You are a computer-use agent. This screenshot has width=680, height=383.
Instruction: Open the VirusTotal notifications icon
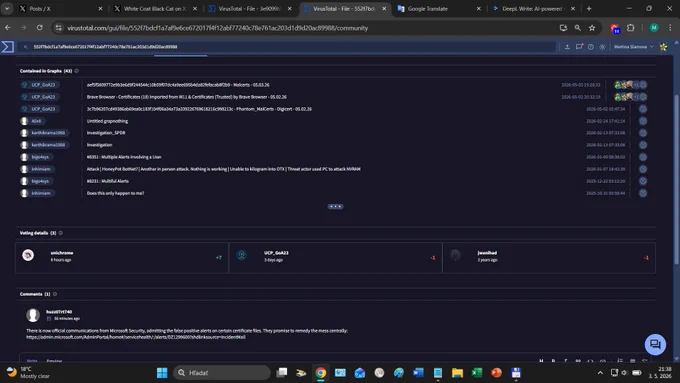579,46
